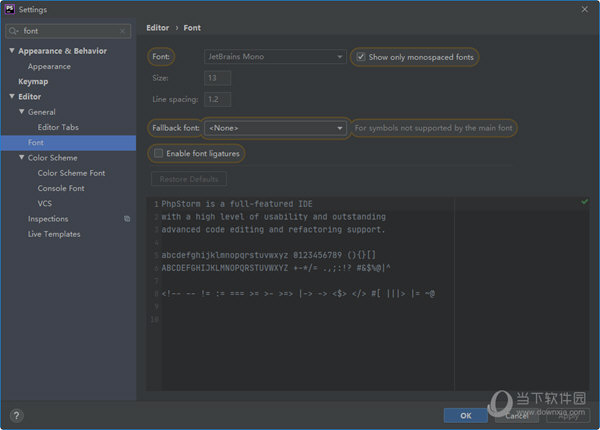Collapse the Appearance & Behavior tree node

click(12, 50)
